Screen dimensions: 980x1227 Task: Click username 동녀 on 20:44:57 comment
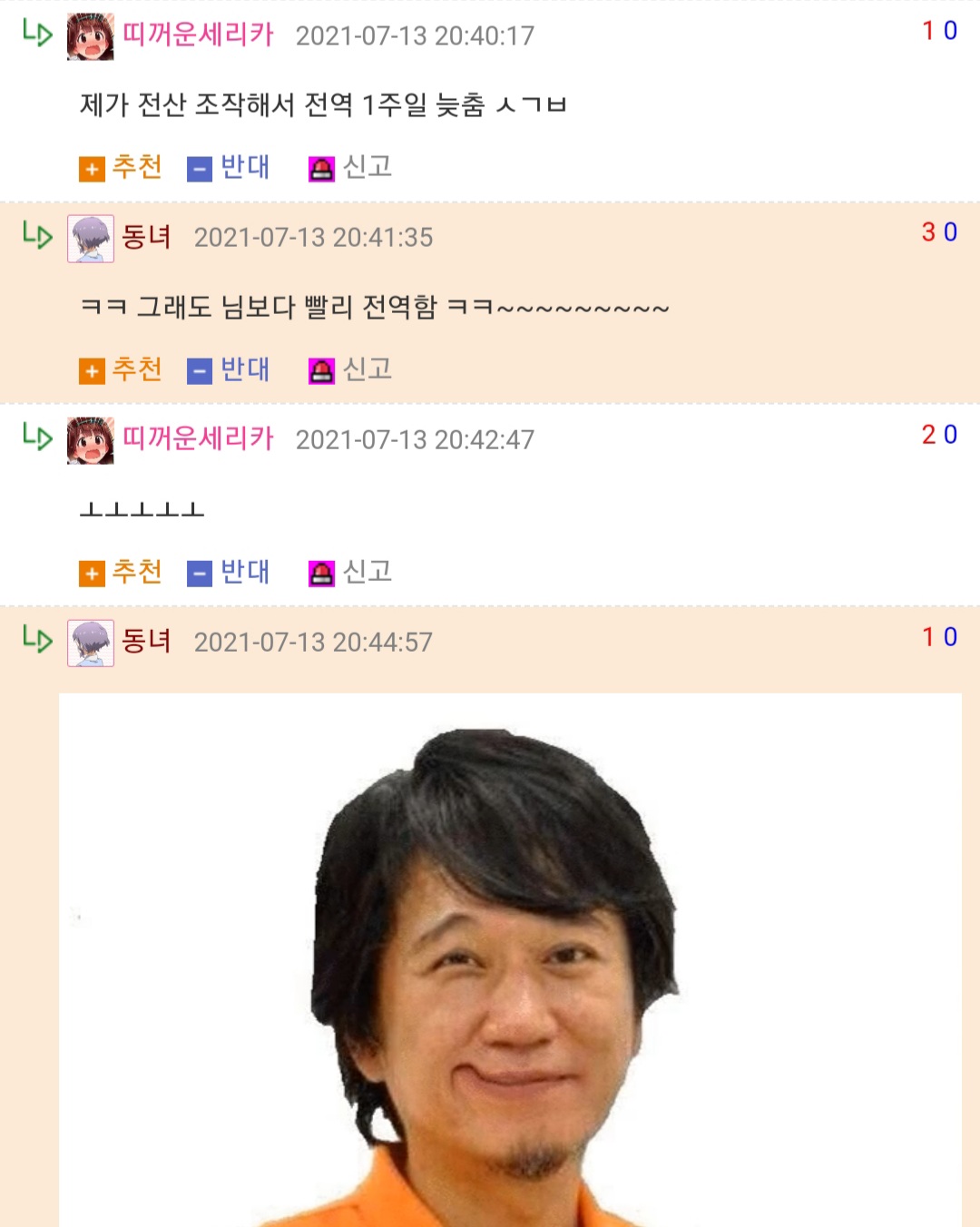tap(147, 642)
